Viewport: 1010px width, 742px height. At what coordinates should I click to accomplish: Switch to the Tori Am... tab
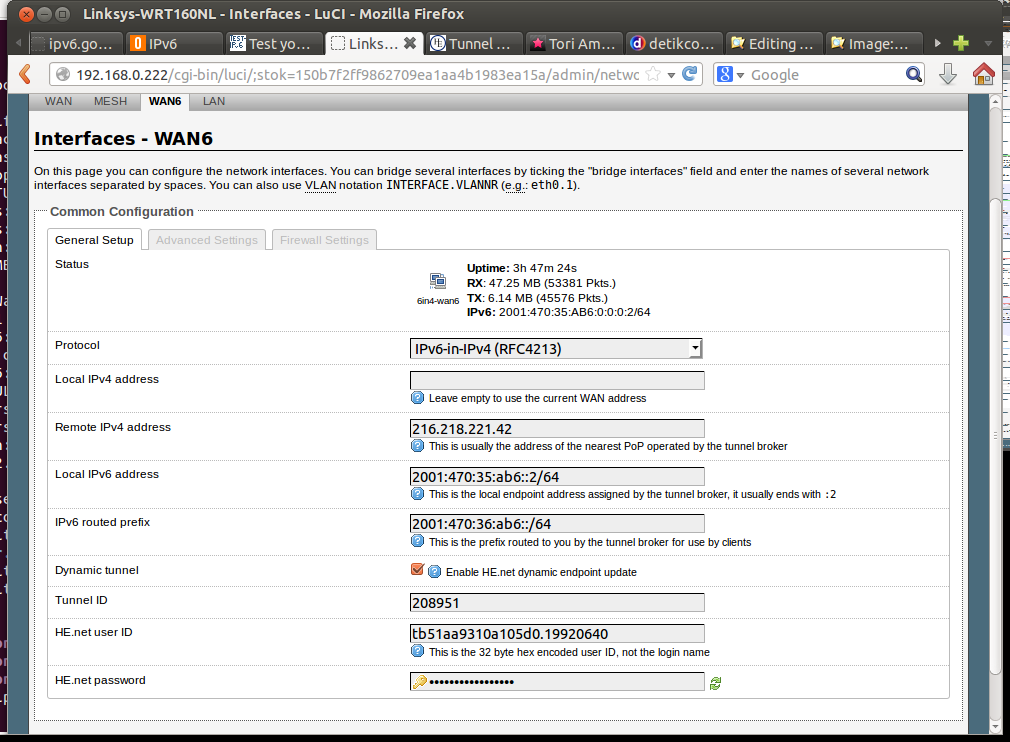point(574,44)
